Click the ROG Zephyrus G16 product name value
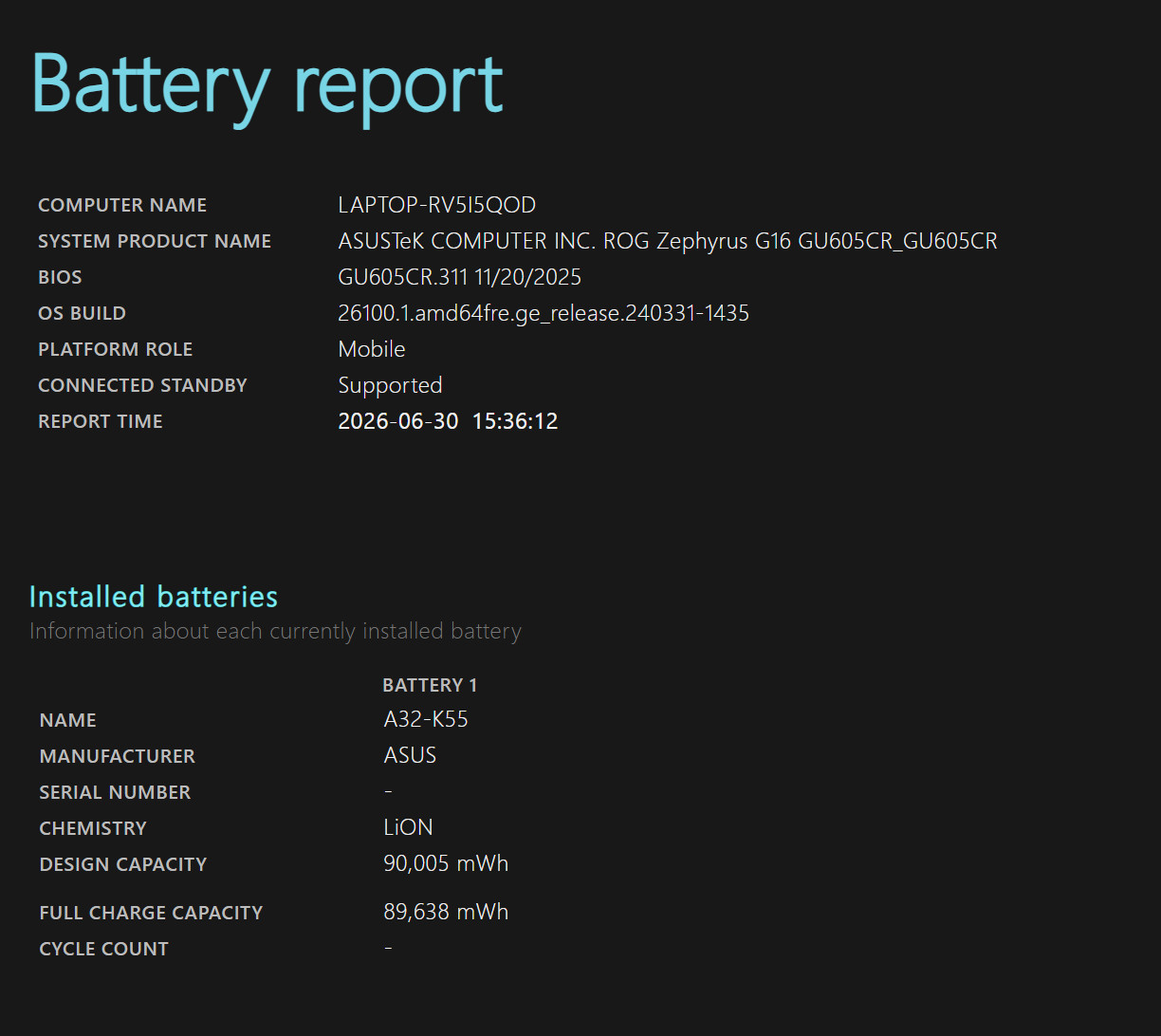This screenshot has width=1161, height=1036. [x=668, y=241]
